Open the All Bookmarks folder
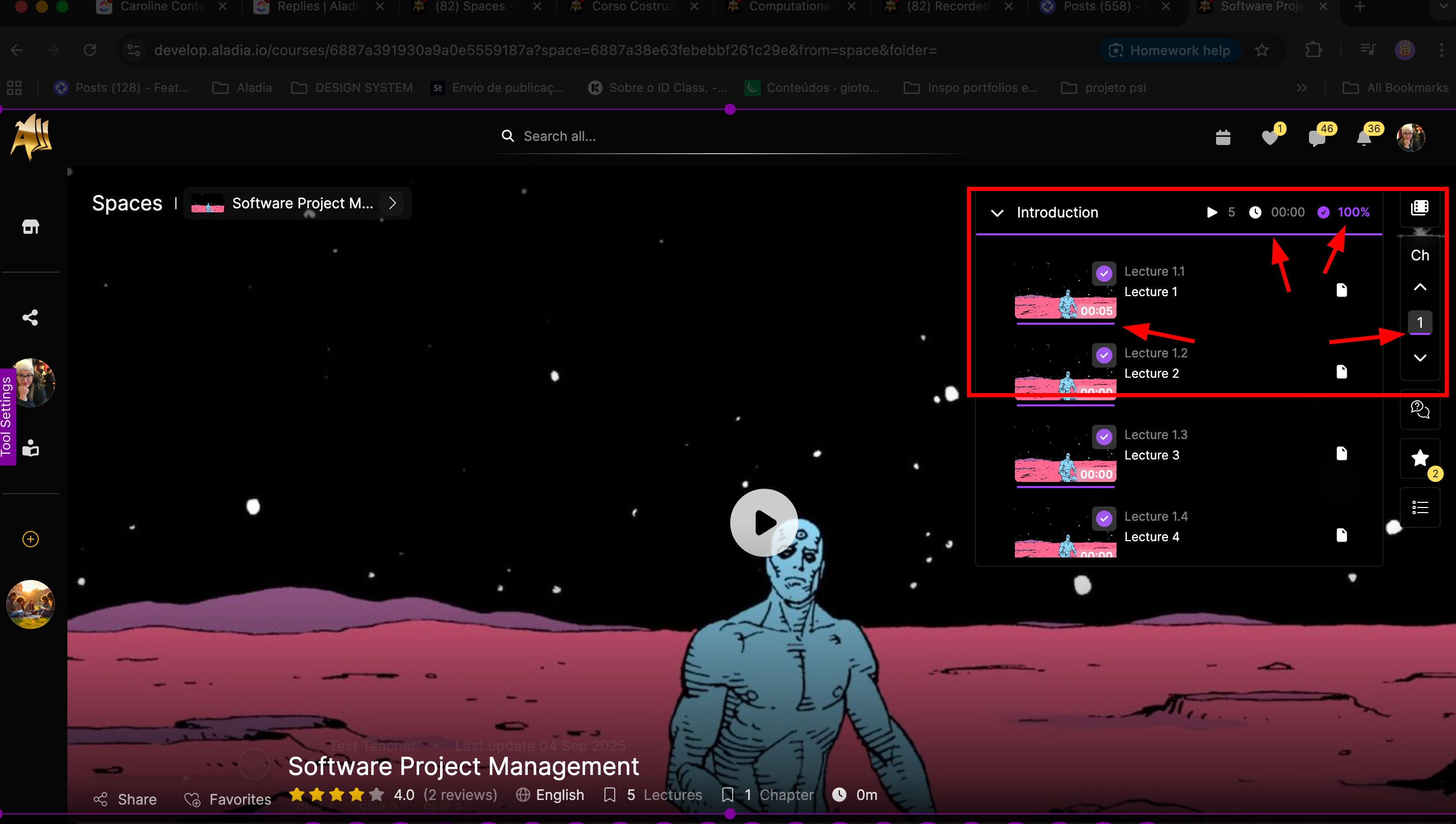Screen dimensions: 1456x824 (1395, 88)
